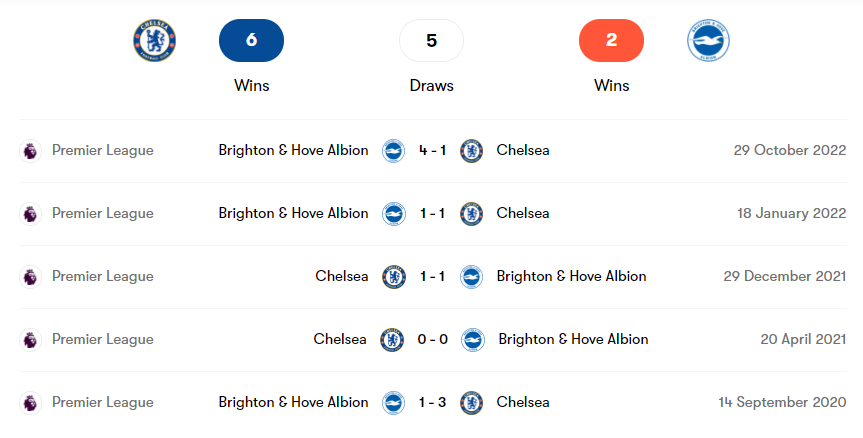Click Chelsea badge in the 1 - 3 match
863x438 pixels.
pos(472,403)
